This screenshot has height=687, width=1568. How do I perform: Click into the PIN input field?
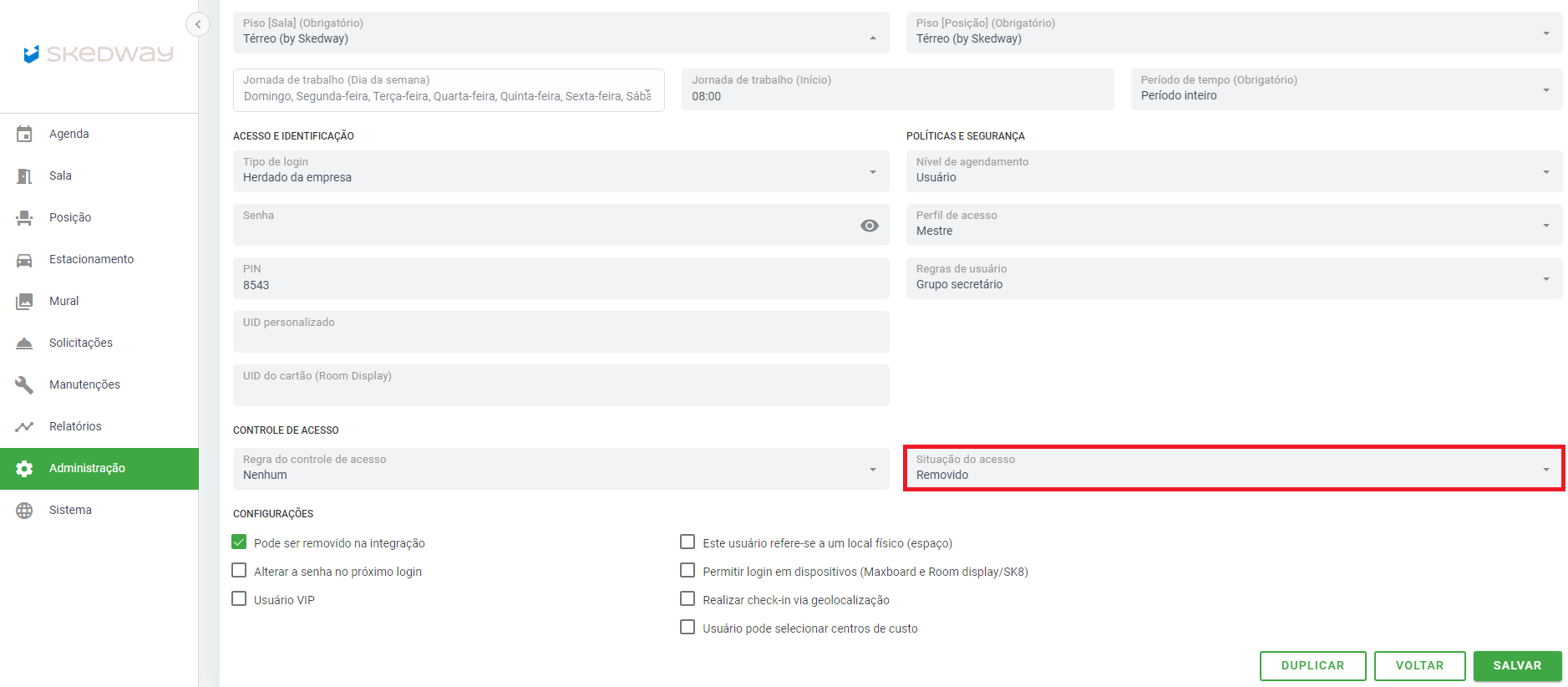point(560,284)
